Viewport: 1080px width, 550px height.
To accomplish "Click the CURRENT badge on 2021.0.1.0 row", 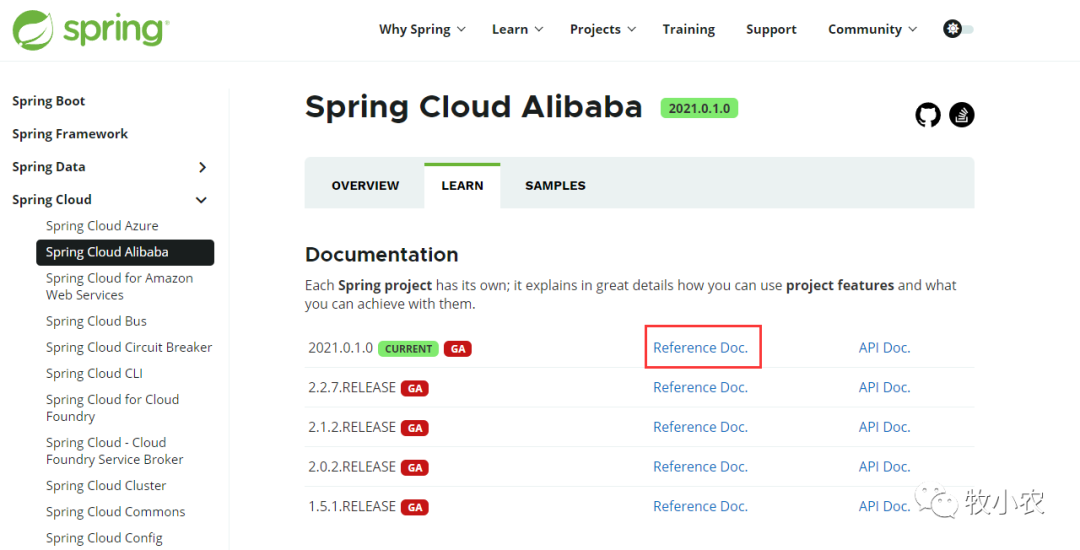I will coord(408,349).
